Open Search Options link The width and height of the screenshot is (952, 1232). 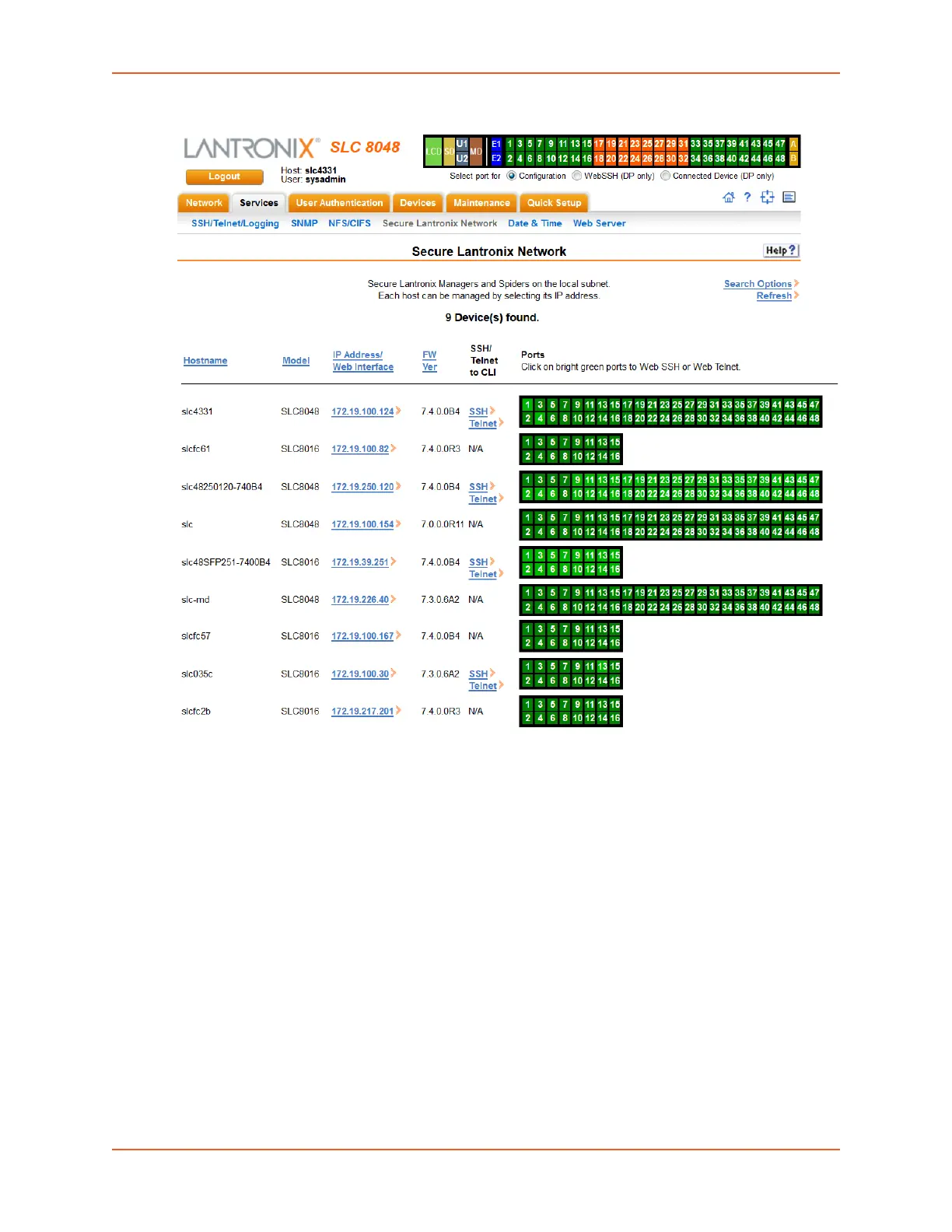pyautogui.click(x=758, y=284)
